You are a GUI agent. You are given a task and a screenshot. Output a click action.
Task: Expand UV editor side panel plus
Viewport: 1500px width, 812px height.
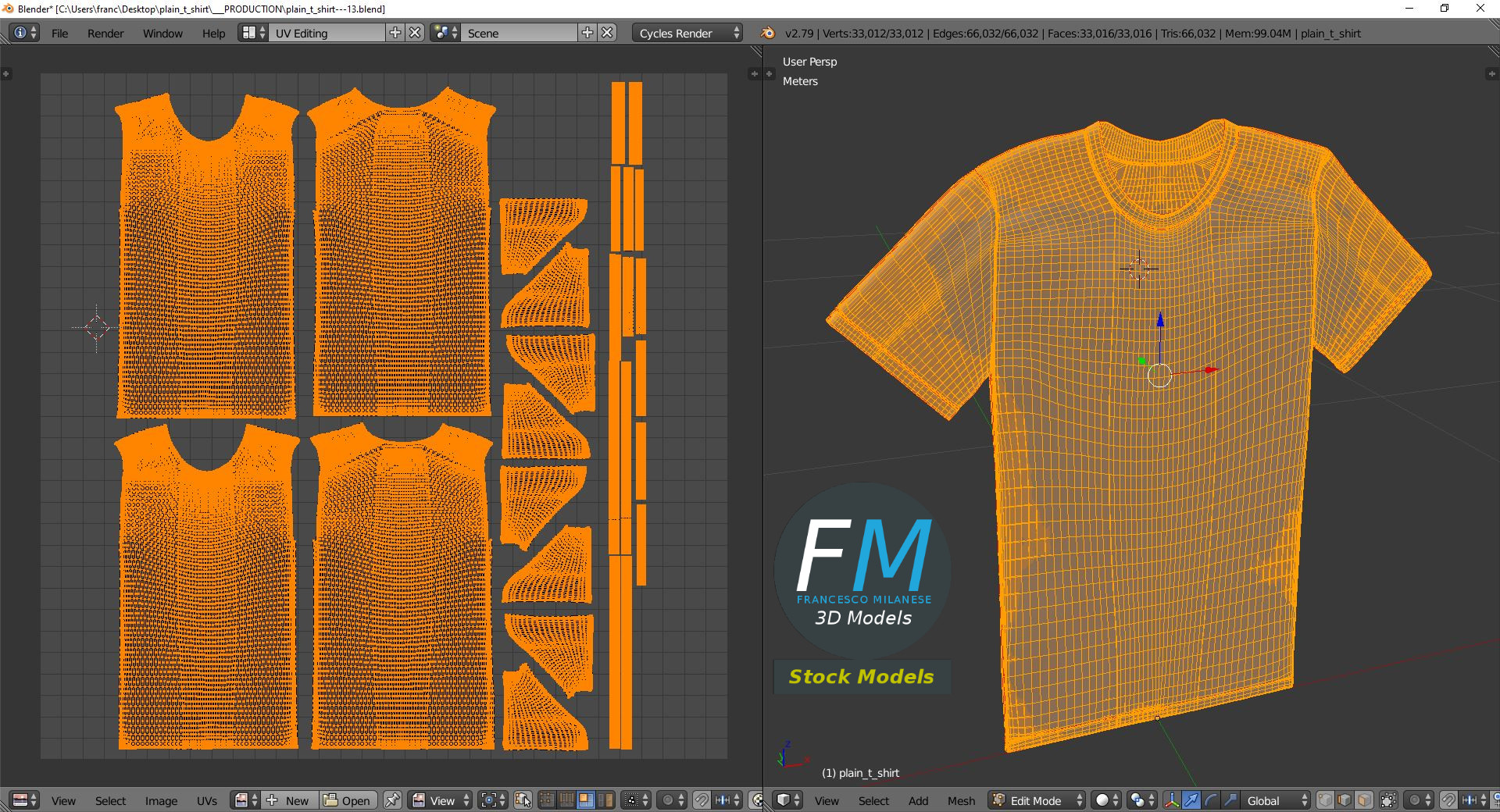(x=754, y=73)
